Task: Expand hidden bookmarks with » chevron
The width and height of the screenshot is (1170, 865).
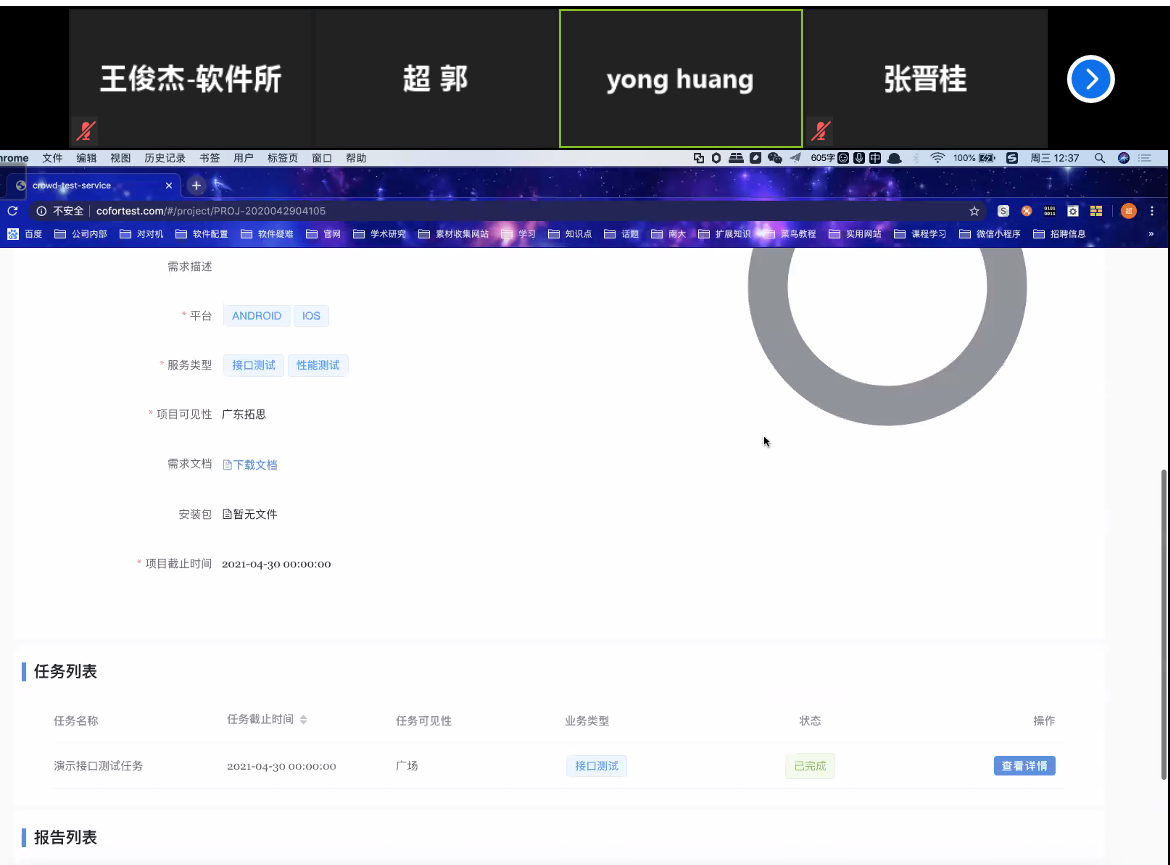Action: click(x=1150, y=234)
